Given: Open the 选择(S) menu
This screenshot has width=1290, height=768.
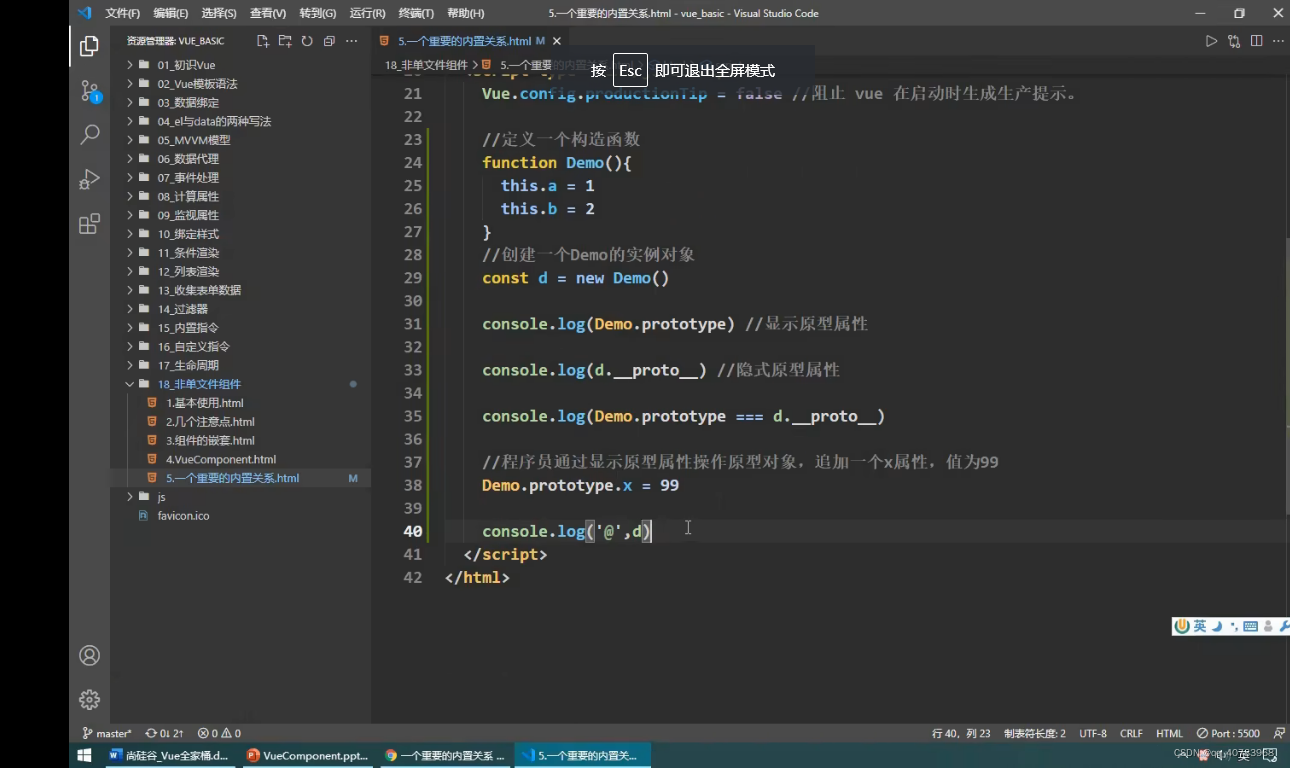Looking at the screenshot, I should pos(219,13).
